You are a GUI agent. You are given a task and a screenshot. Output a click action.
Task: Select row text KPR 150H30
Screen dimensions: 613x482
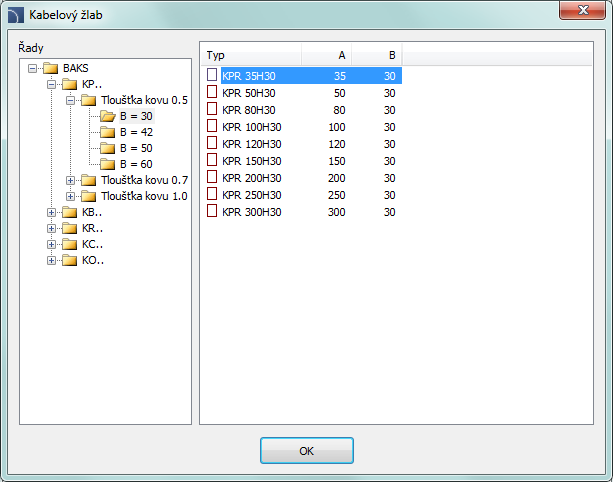252,161
